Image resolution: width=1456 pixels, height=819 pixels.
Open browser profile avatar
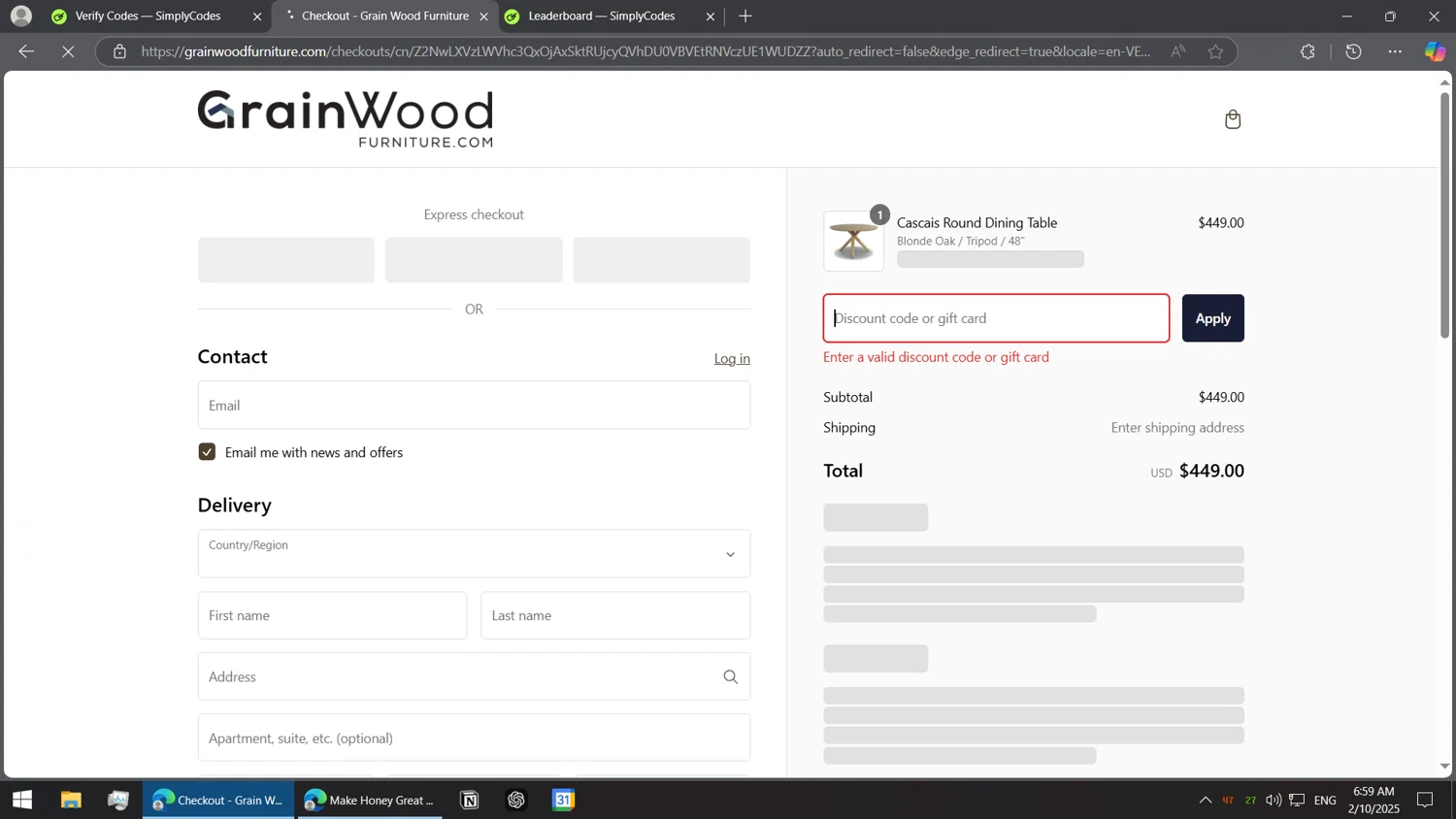pos(20,16)
